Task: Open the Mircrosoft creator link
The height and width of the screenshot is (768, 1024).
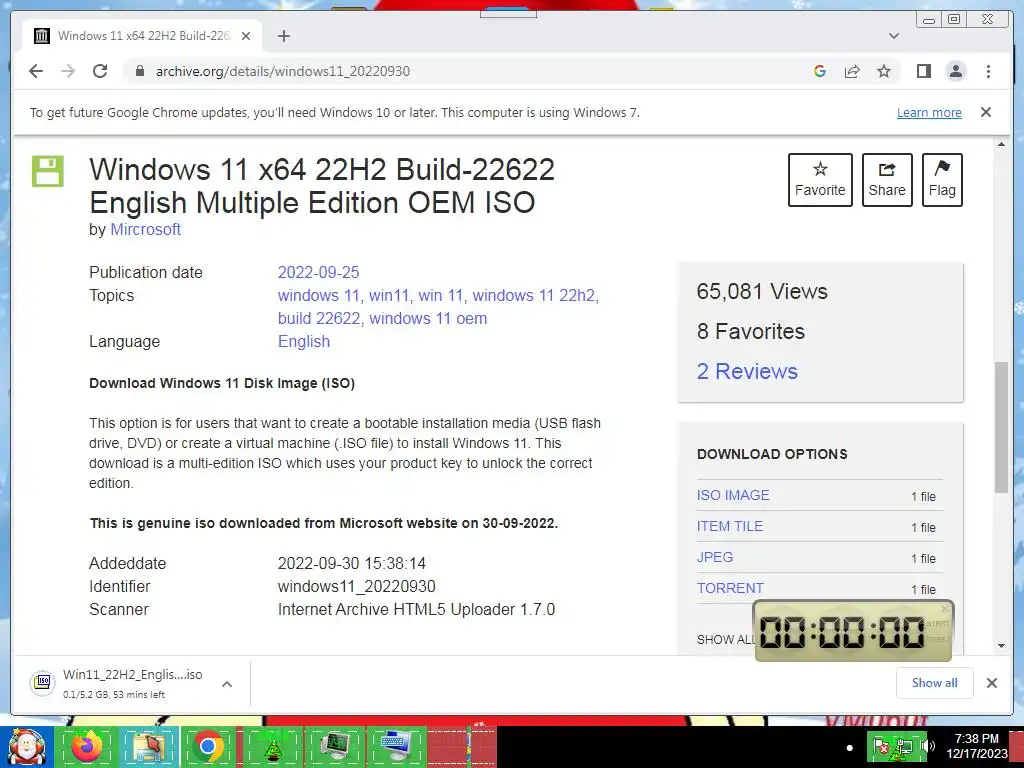Action: point(146,229)
